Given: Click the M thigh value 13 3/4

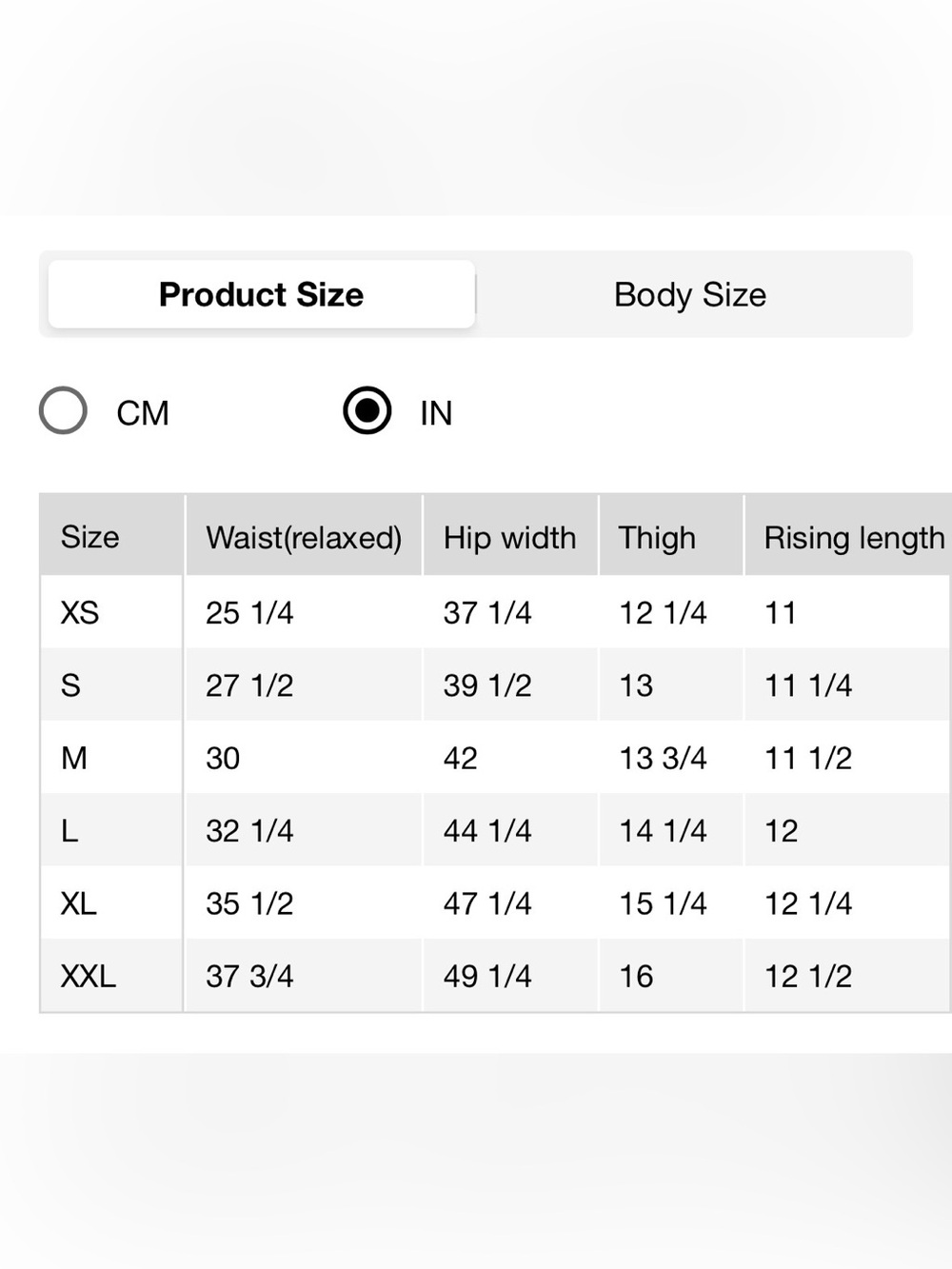Looking at the screenshot, I should tap(663, 758).
